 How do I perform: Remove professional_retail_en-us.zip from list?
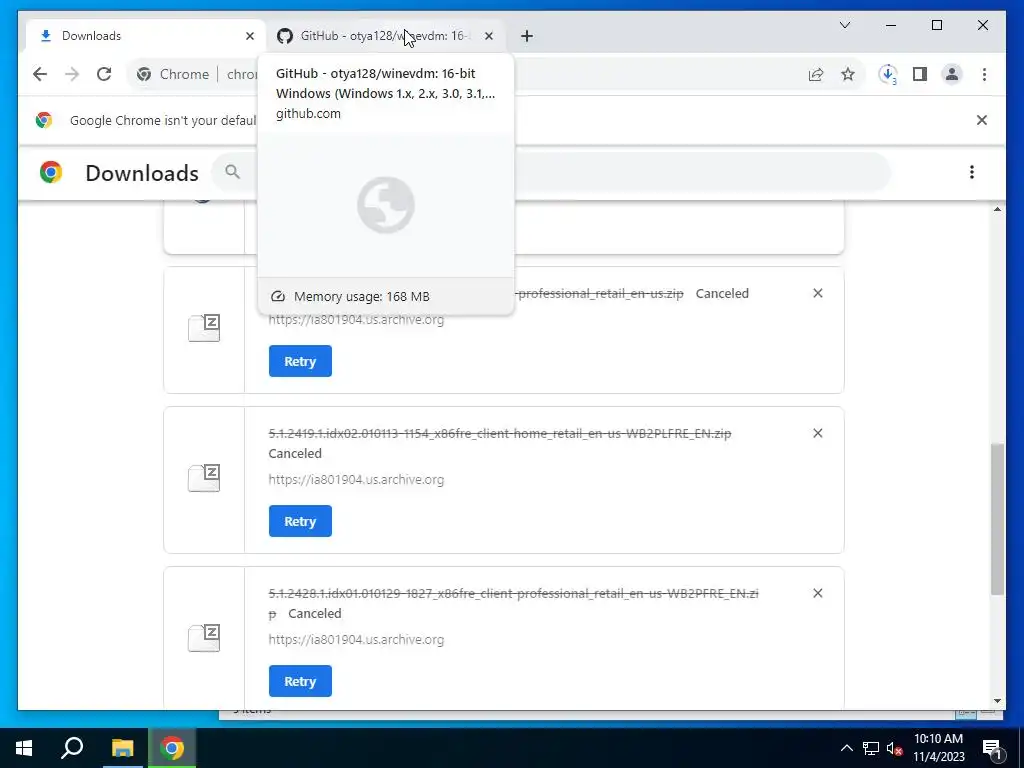[x=818, y=293]
